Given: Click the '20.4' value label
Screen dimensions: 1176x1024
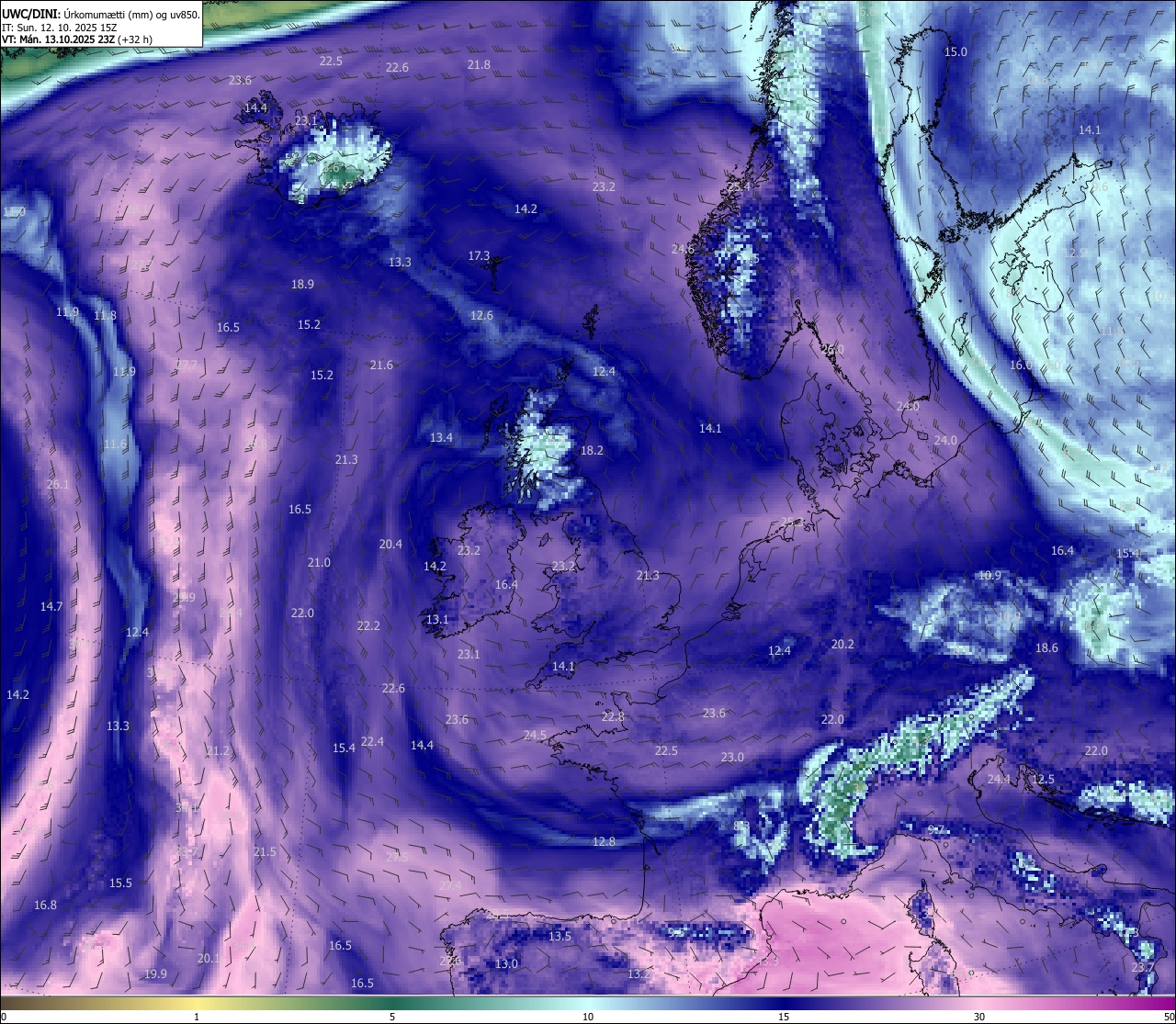Looking at the screenshot, I should [390, 545].
